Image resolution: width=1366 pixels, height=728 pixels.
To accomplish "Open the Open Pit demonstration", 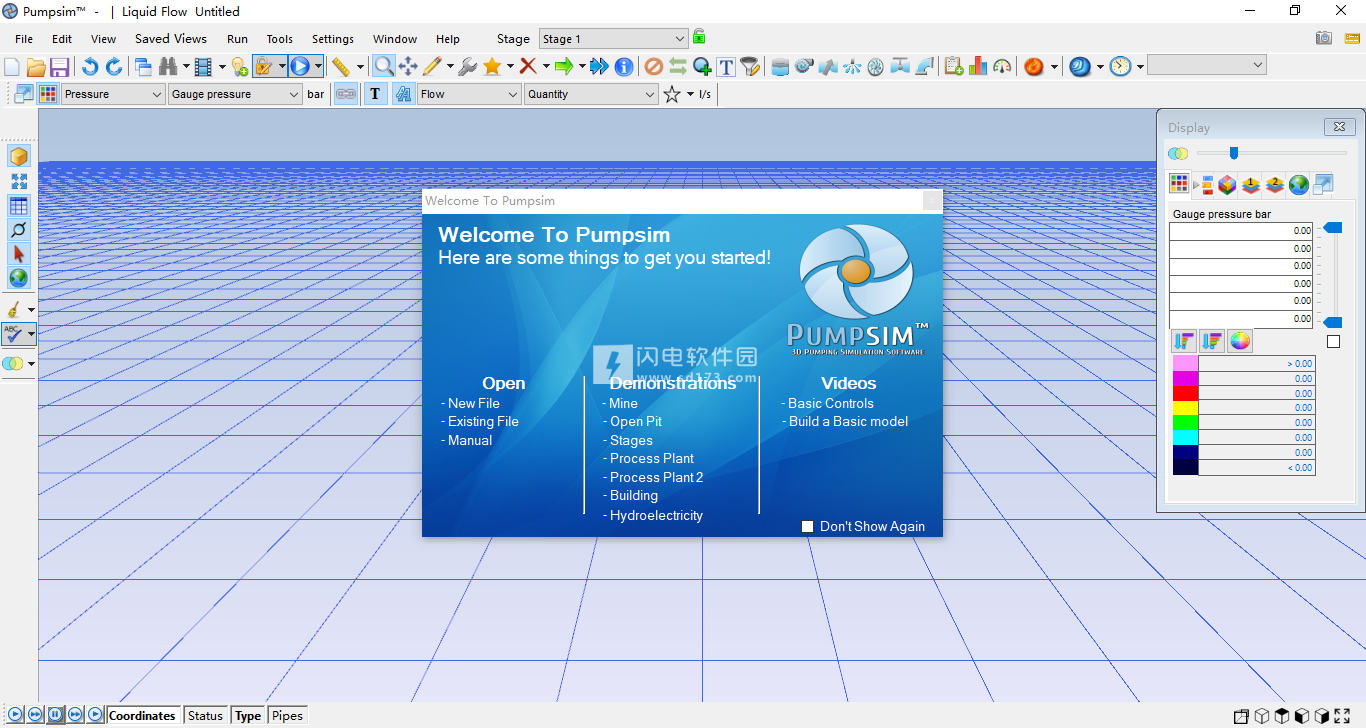I will pyautogui.click(x=636, y=421).
